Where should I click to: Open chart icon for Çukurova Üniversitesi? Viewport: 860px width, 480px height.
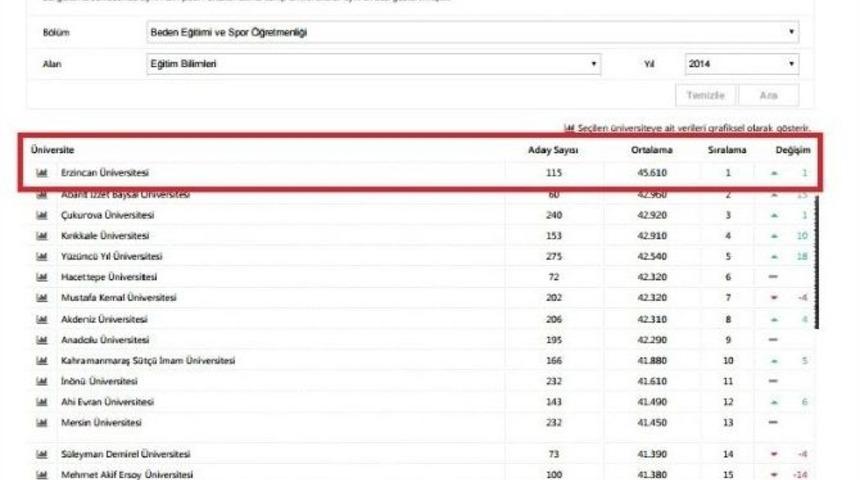coord(42,215)
